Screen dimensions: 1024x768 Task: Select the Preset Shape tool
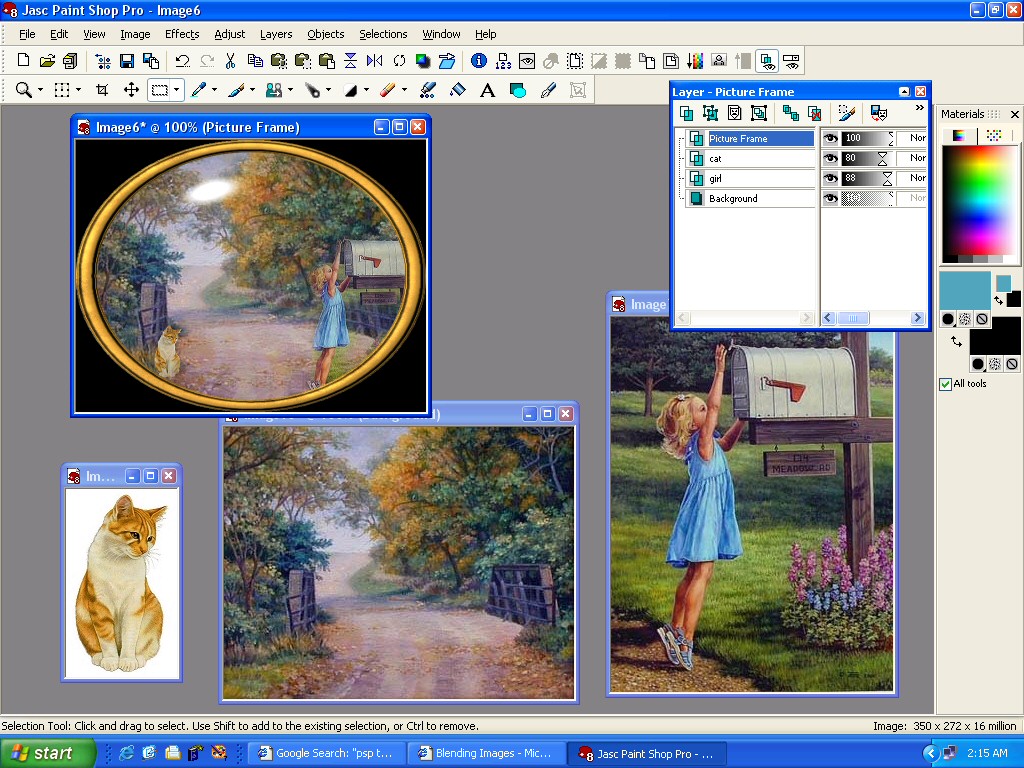[517, 89]
